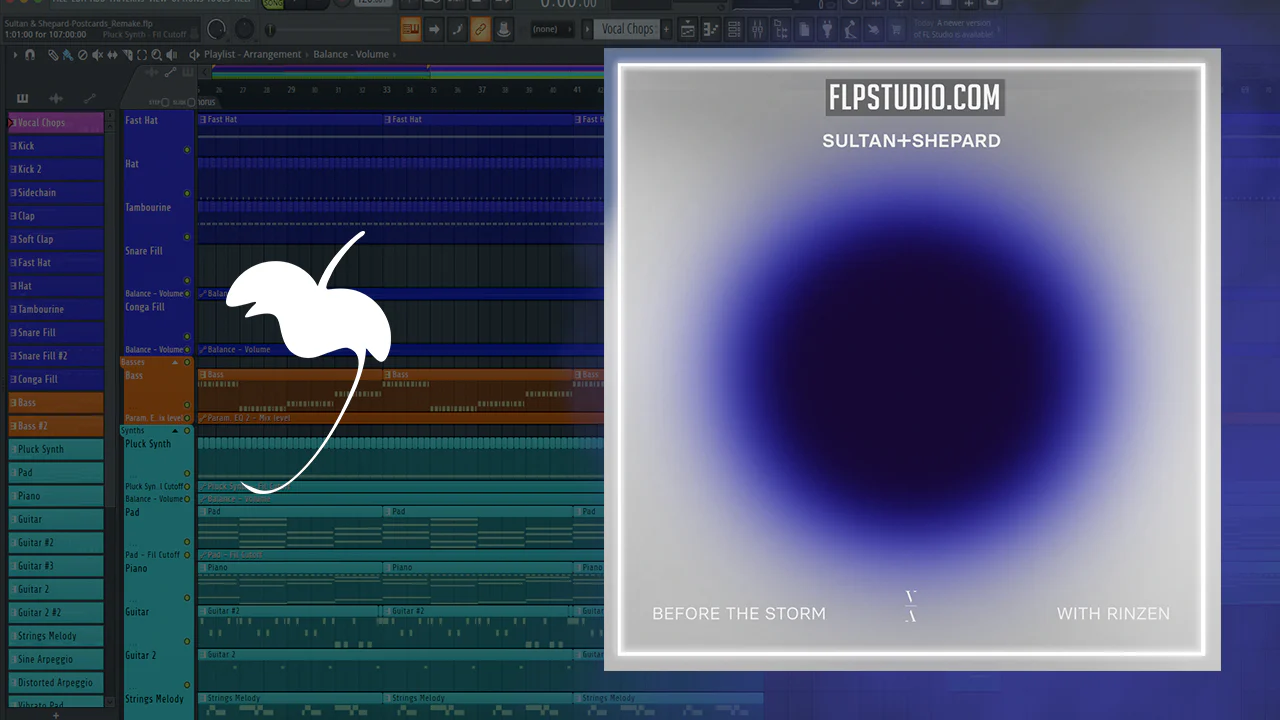Open the Channel rack toolbar icon

tap(734, 29)
